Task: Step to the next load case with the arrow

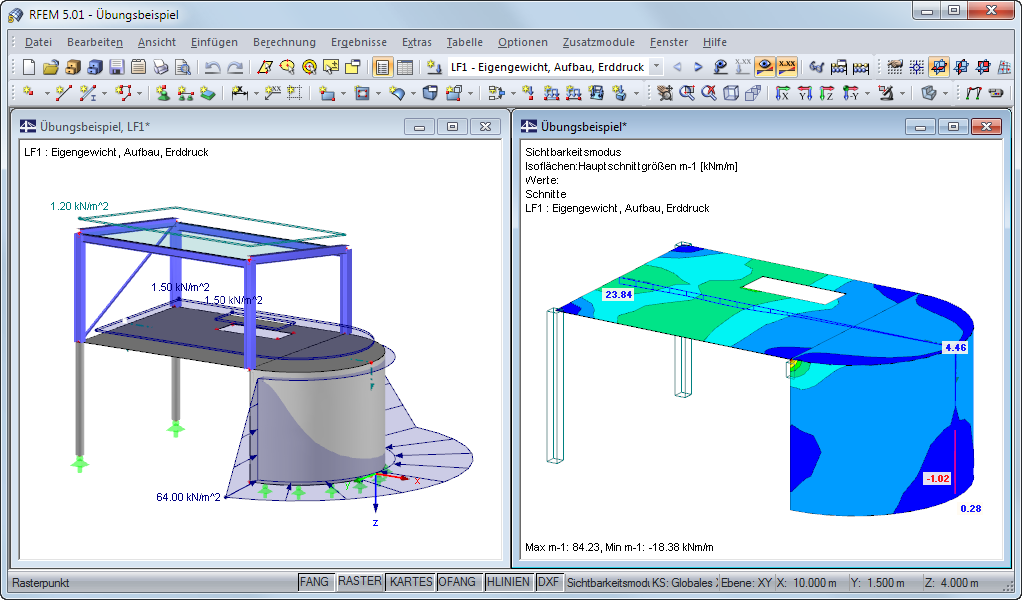Action: 697,66
